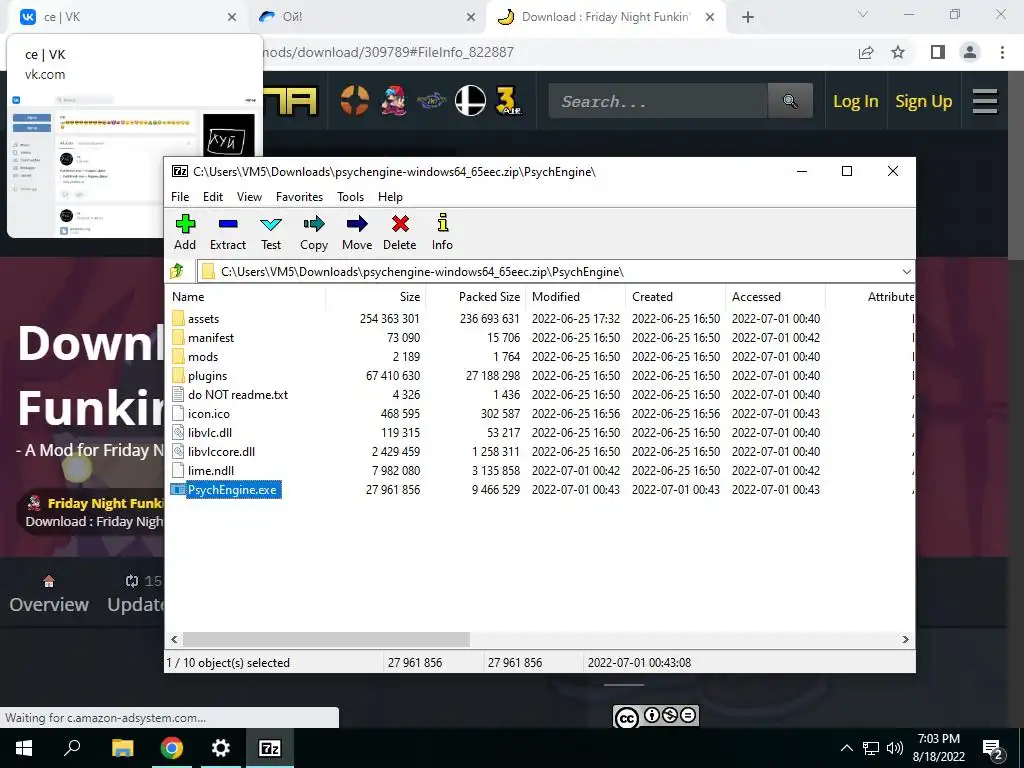Click the Friday Night Funkin' game icon

[393, 101]
